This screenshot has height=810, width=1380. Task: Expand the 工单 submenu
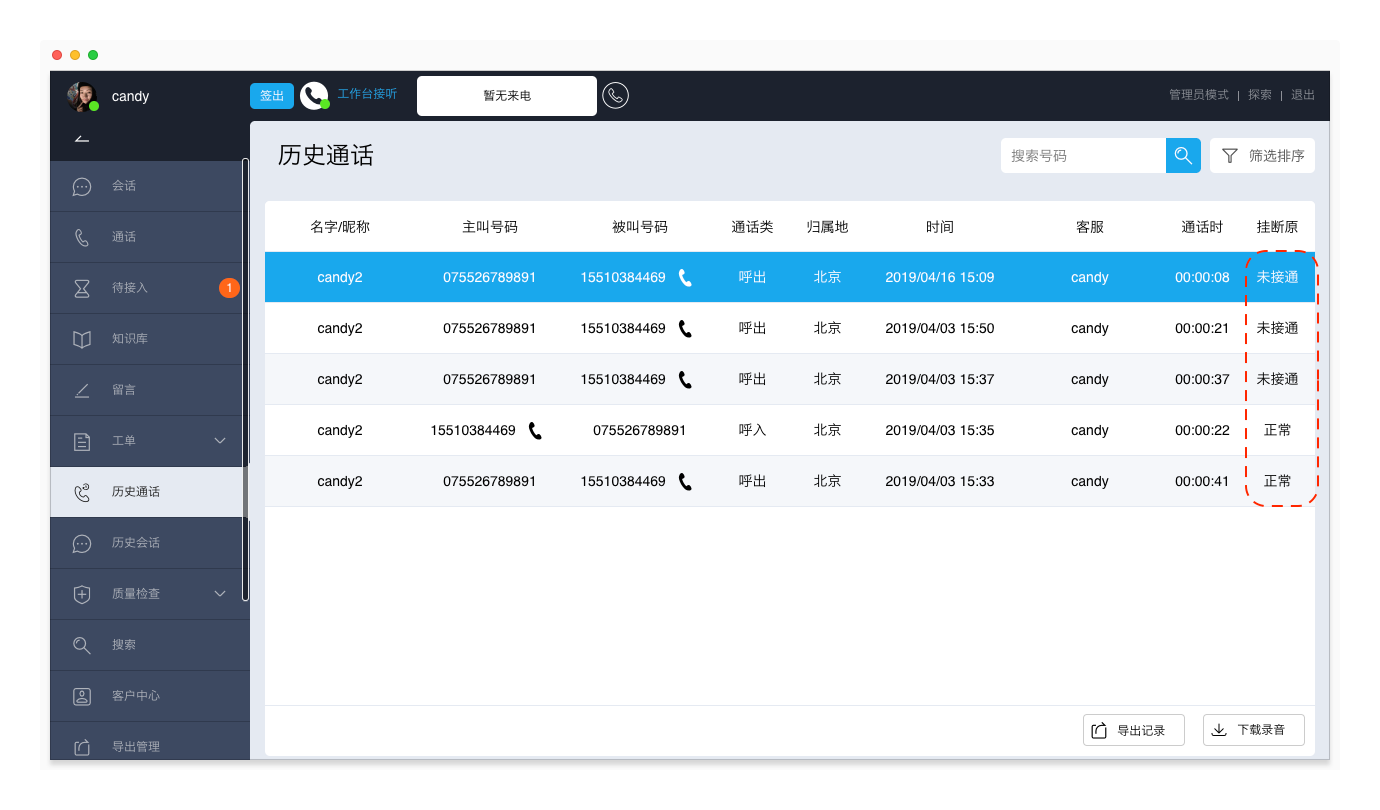click(220, 441)
